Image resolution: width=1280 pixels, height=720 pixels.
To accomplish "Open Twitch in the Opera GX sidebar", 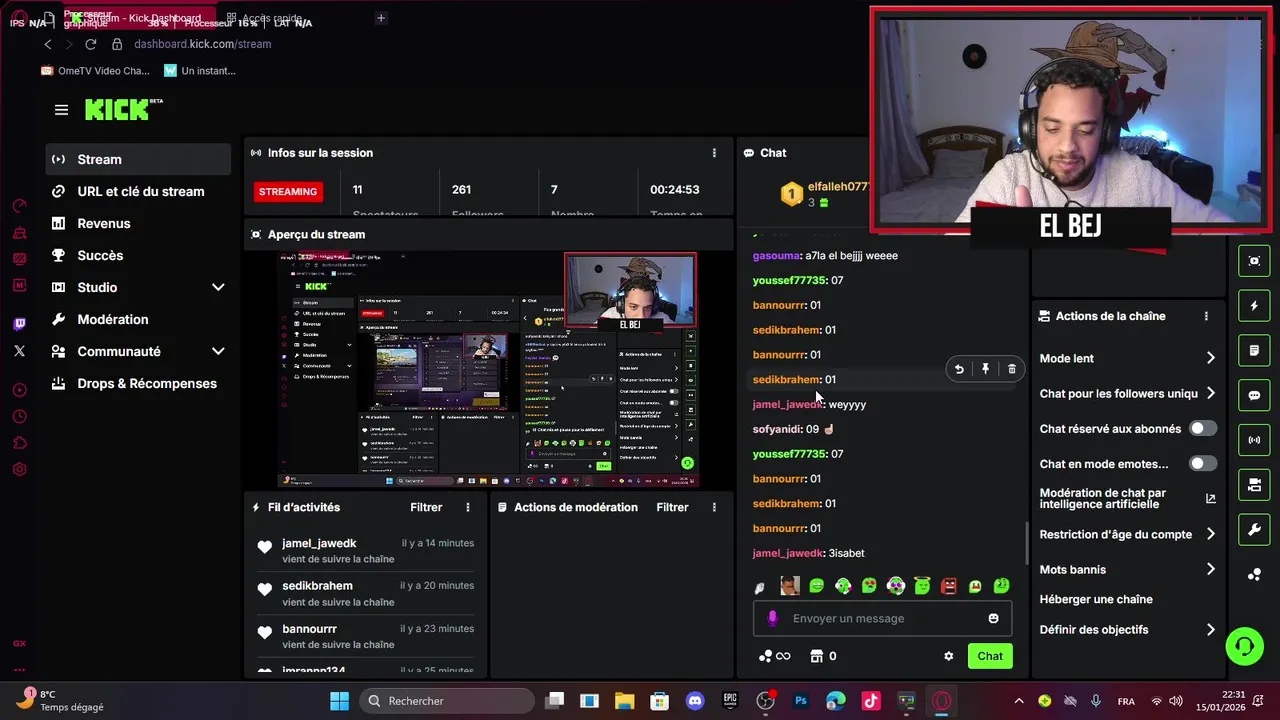I will pos(20,324).
